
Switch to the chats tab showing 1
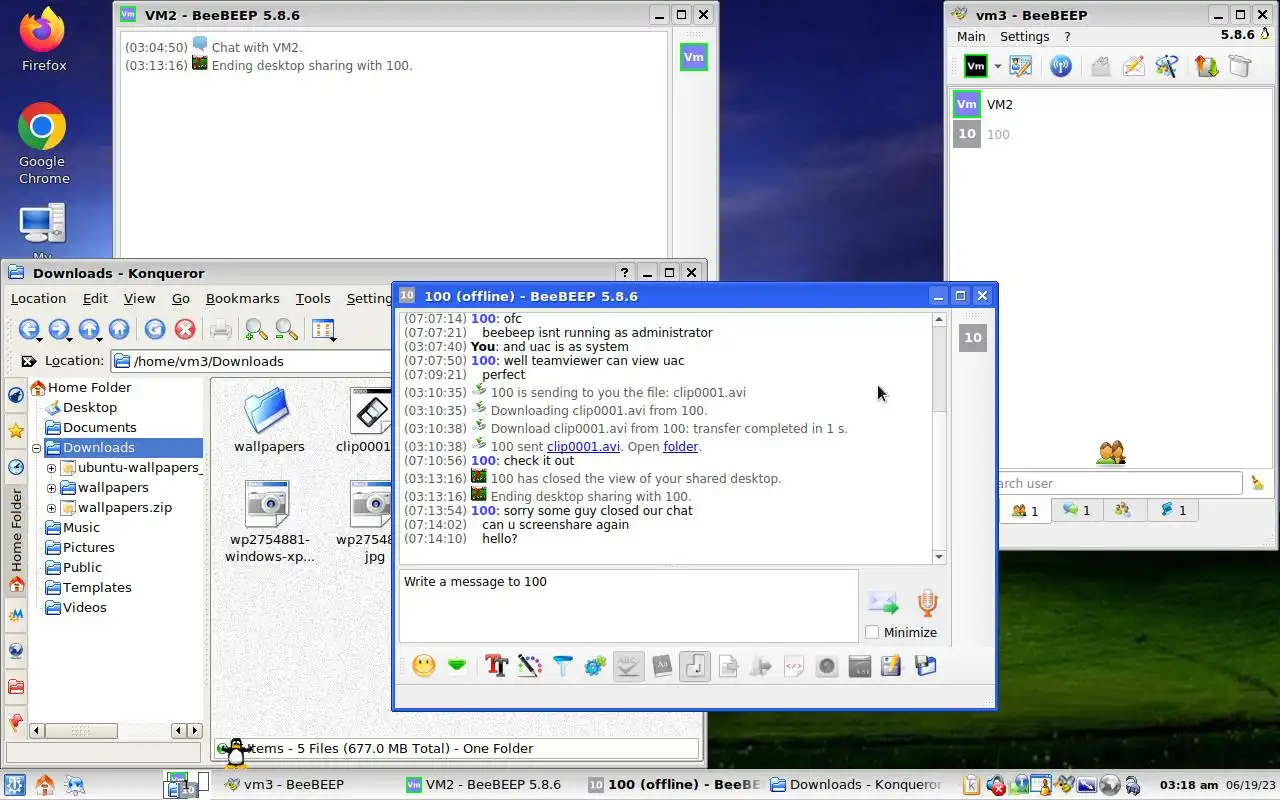(x=1077, y=510)
